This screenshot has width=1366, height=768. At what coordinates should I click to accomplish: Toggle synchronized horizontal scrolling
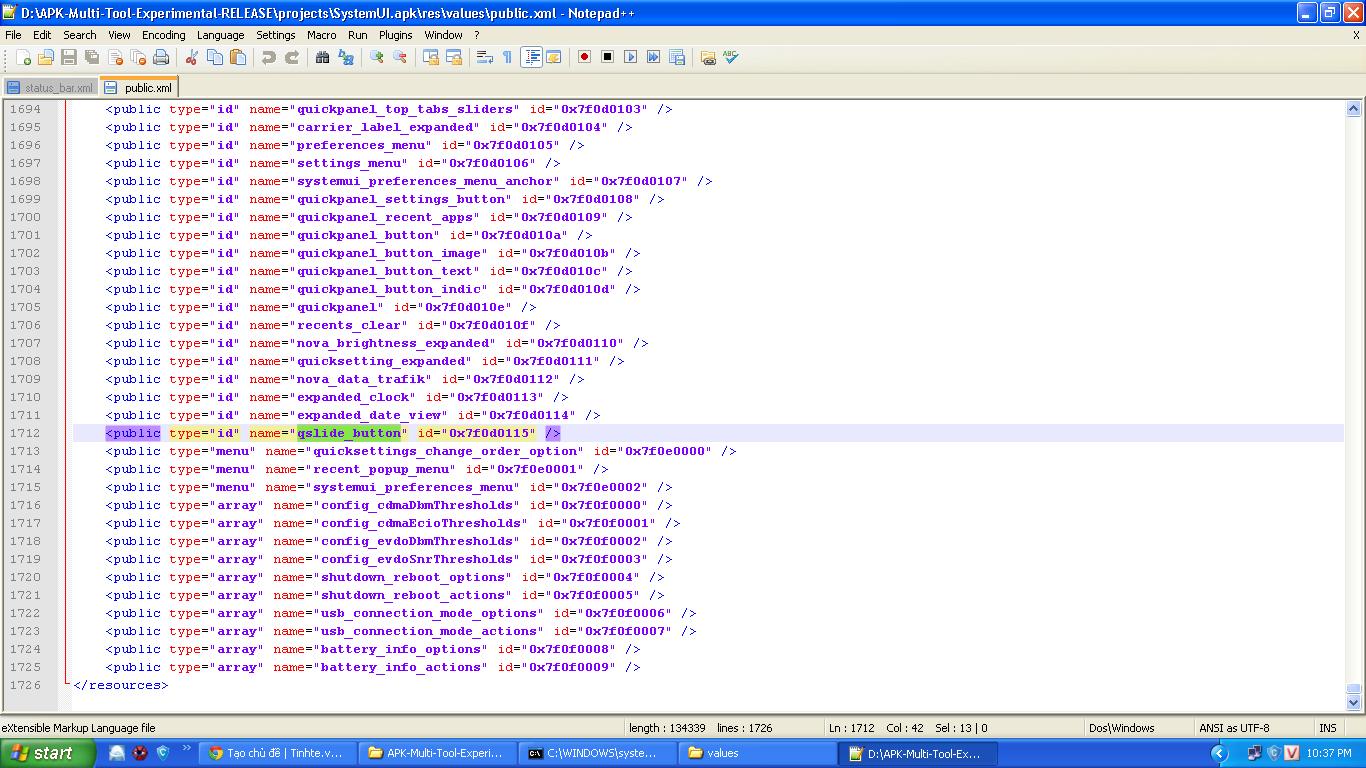[454, 58]
